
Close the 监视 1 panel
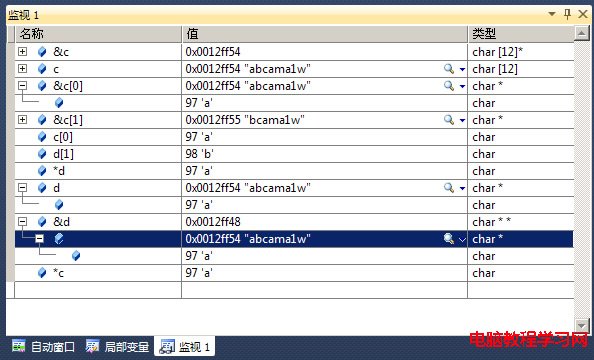(x=583, y=14)
